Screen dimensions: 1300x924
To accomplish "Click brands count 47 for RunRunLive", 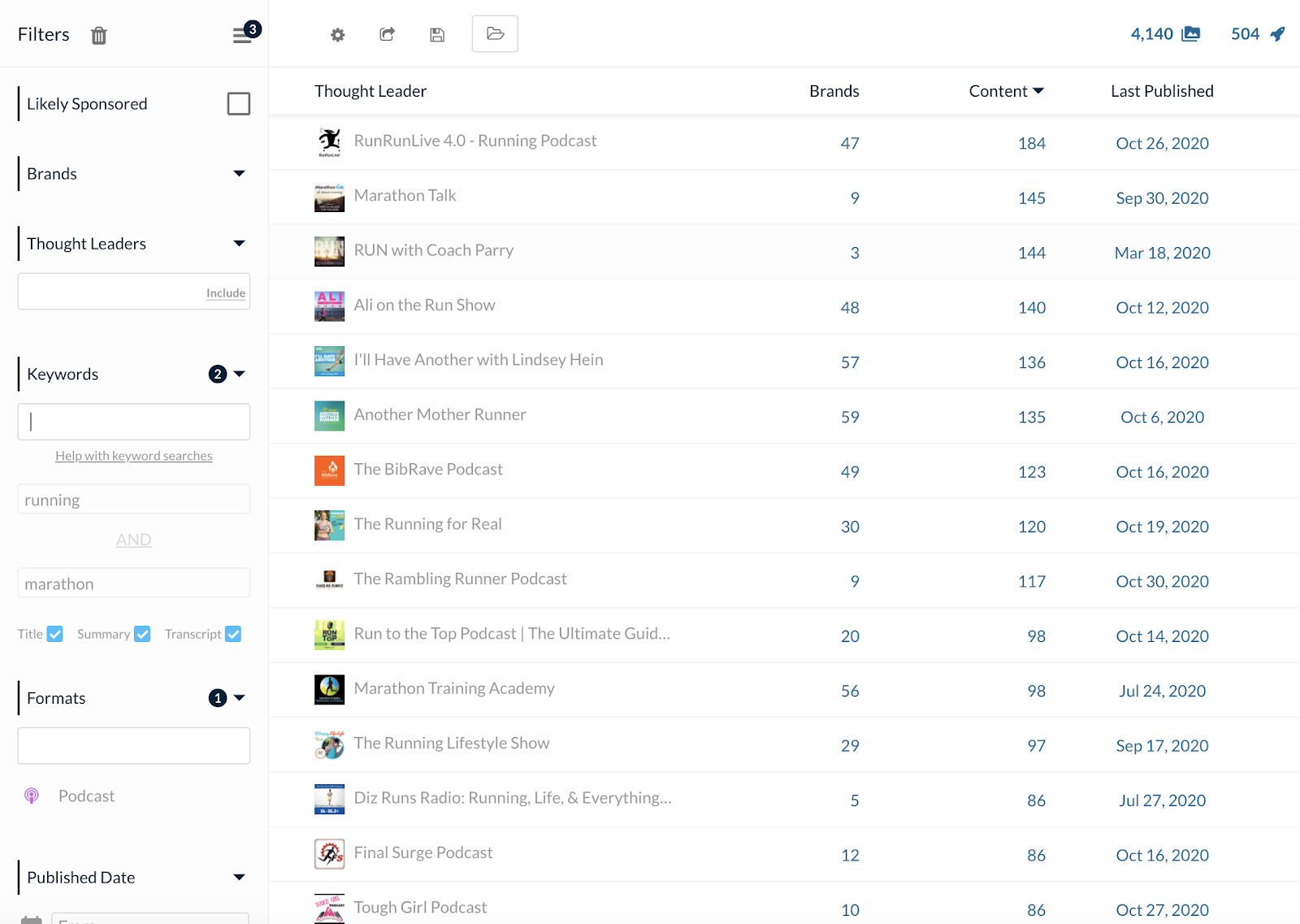I will (850, 143).
